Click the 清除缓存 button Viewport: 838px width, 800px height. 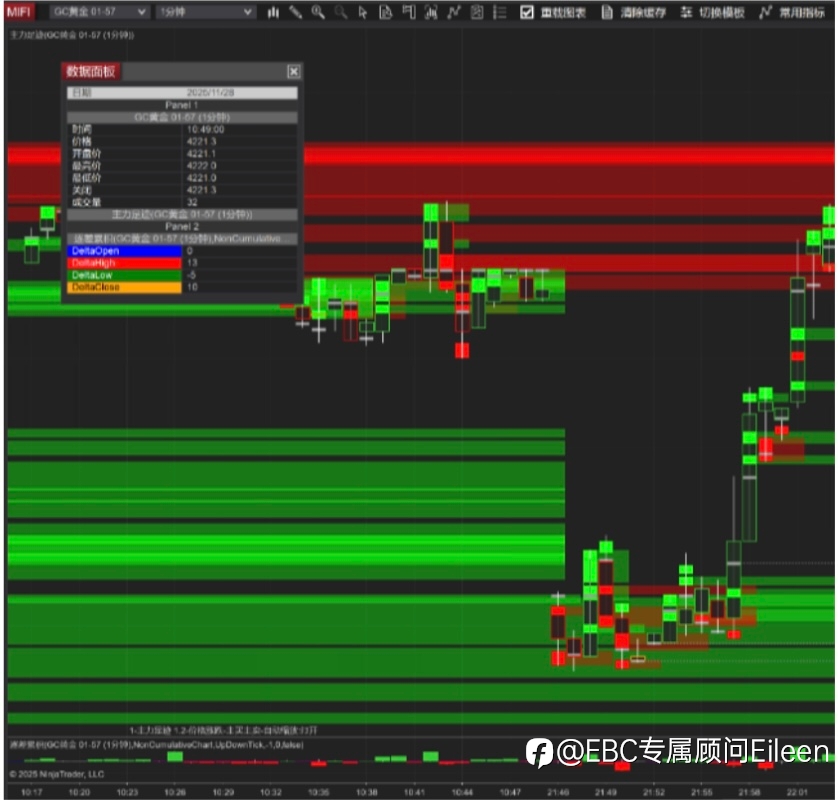coord(634,12)
